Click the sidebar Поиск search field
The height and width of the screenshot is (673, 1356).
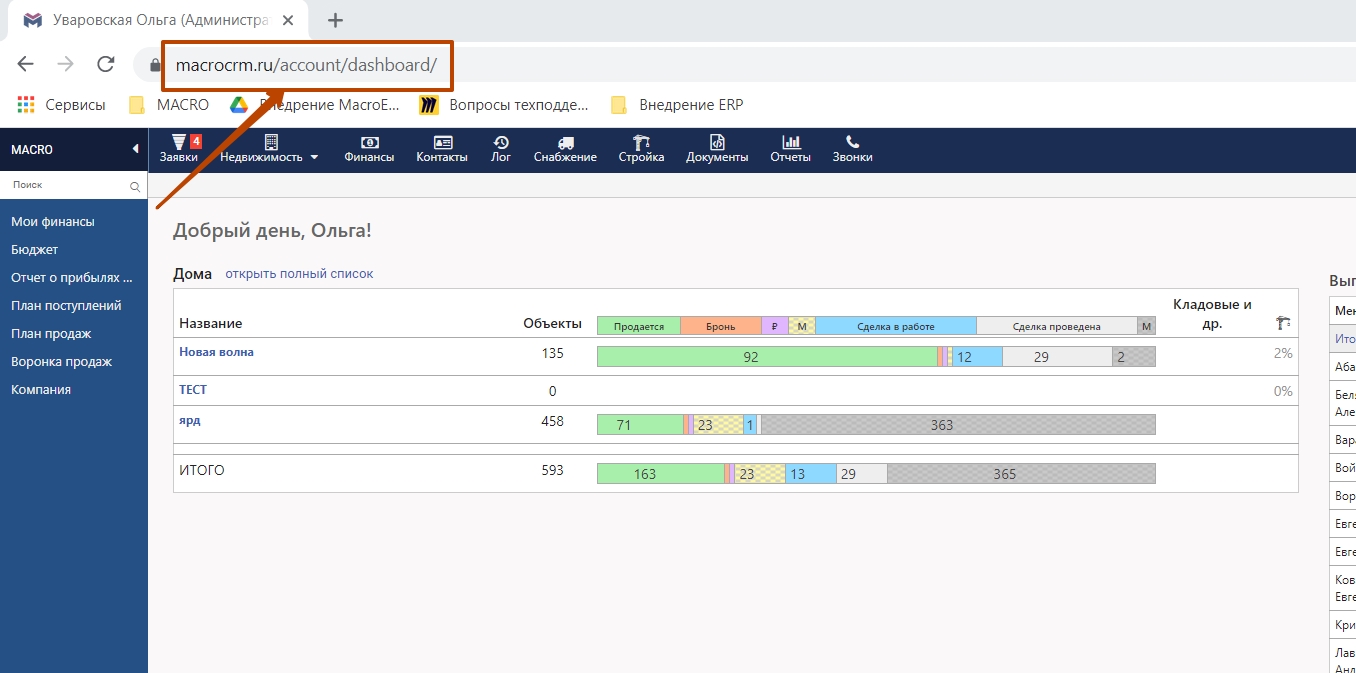pyautogui.click(x=68, y=185)
